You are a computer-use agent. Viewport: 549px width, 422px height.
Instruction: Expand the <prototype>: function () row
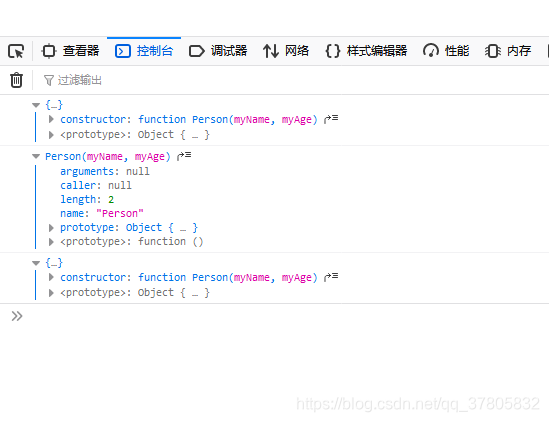click(x=51, y=242)
